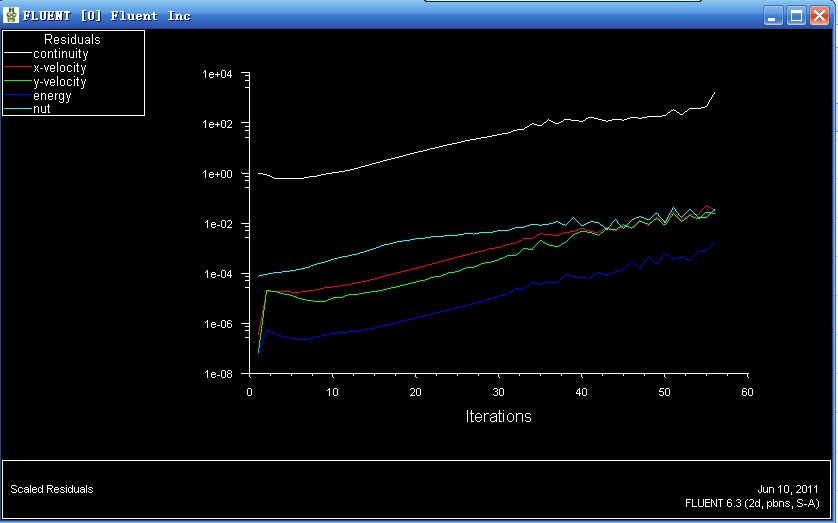The height and width of the screenshot is (523, 838).
Task: Pick the y-velocity legend entry
Action: (x=60, y=82)
